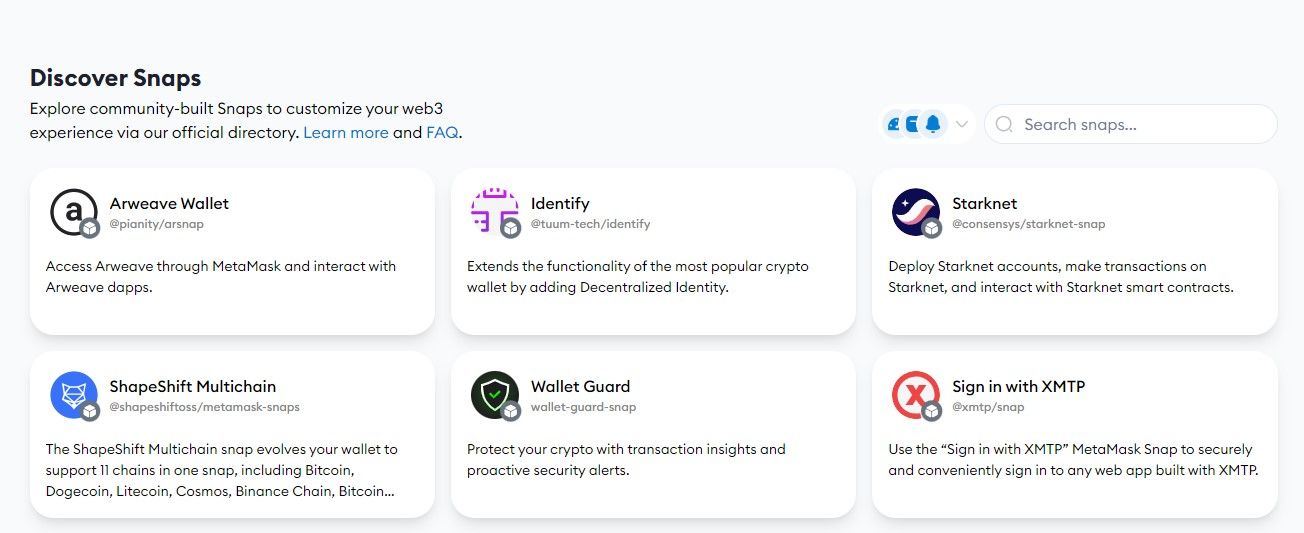Click the Starknet snap logo icon
This screenshot has height=533, width=1304.
(914, 211)
